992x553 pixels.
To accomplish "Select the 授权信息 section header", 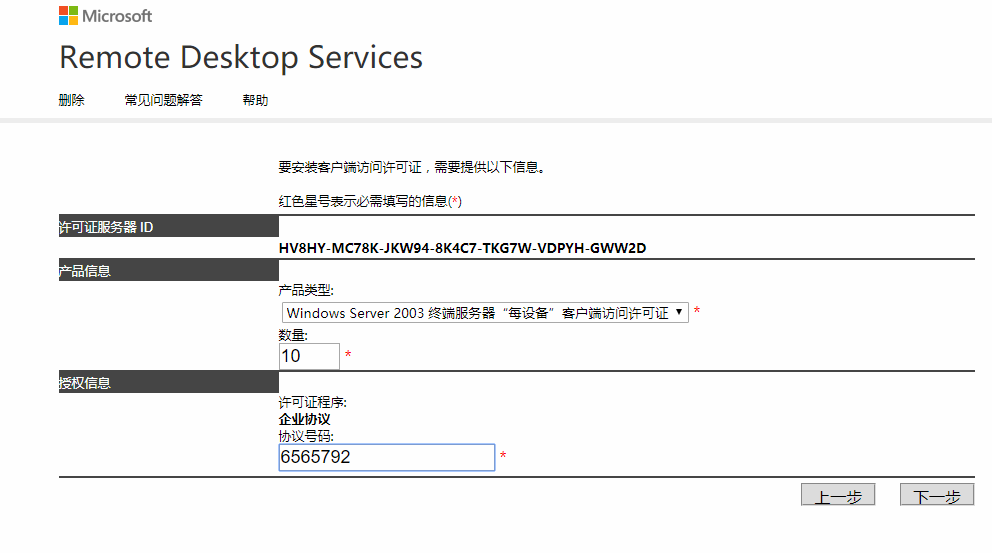I will tap(85, 383).
